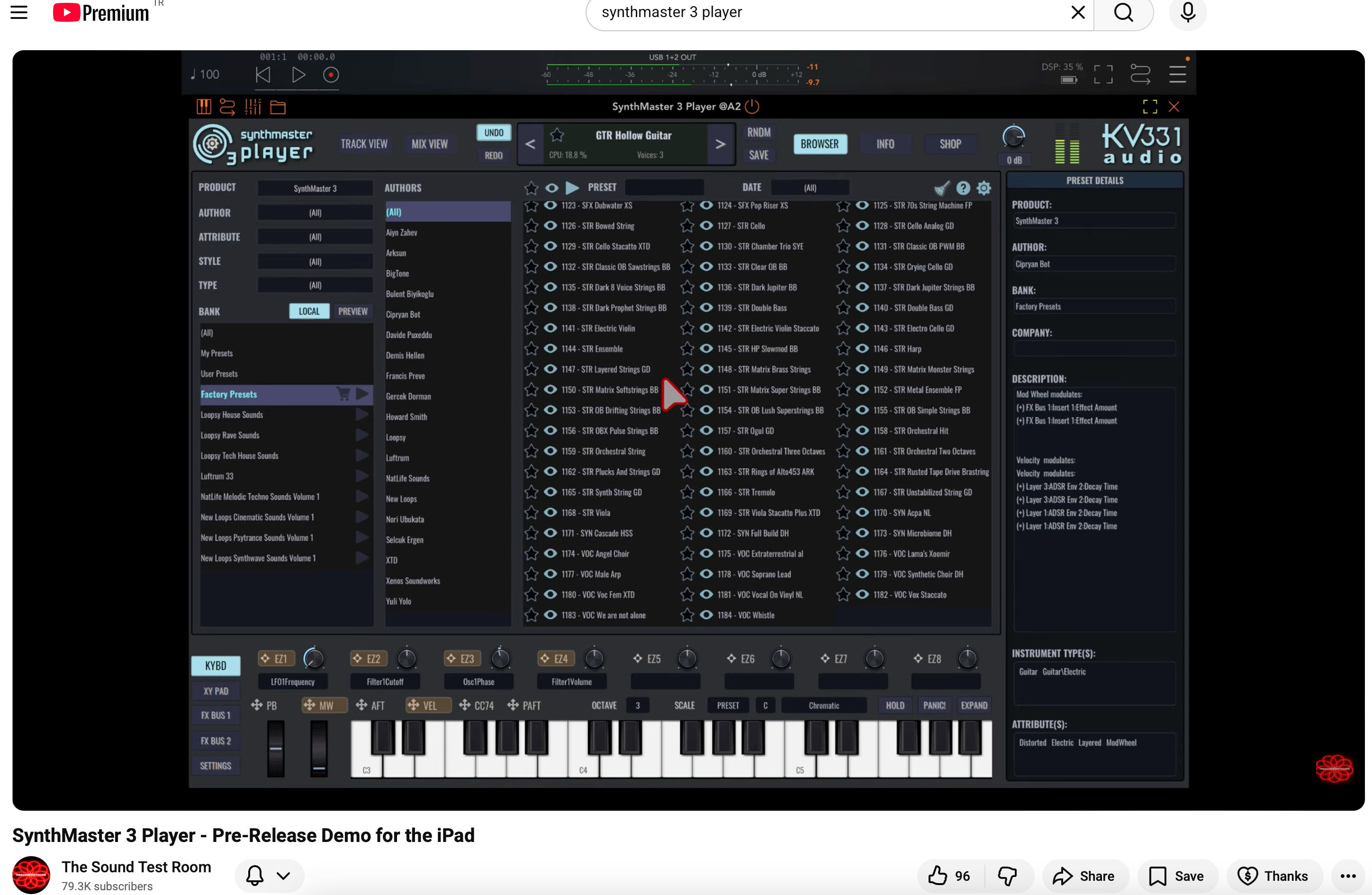
Task: Click the like thumbs up icon
Action: coord(938,876)
